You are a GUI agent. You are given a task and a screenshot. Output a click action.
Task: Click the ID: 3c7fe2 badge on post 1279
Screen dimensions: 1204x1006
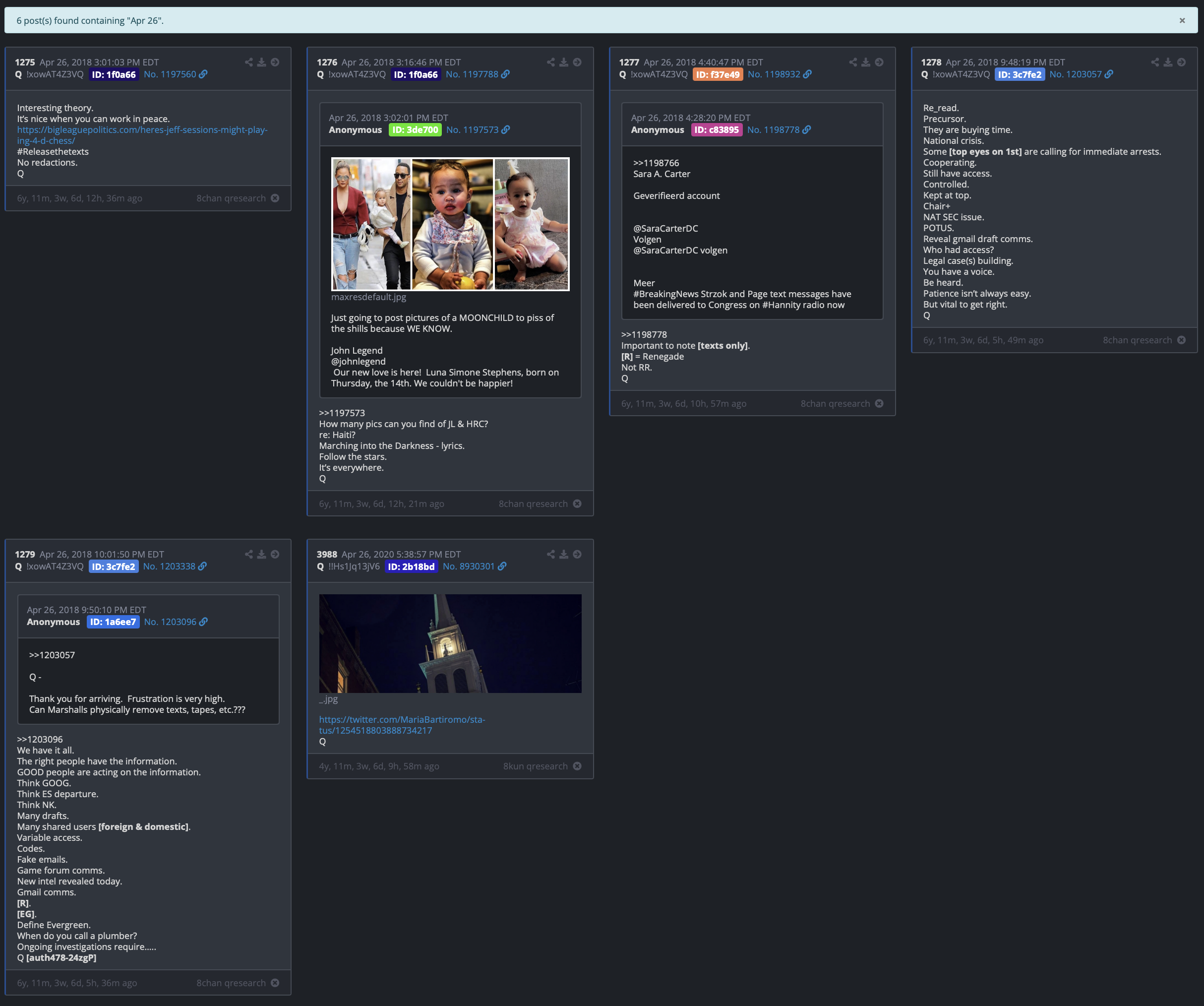point(114,566)
